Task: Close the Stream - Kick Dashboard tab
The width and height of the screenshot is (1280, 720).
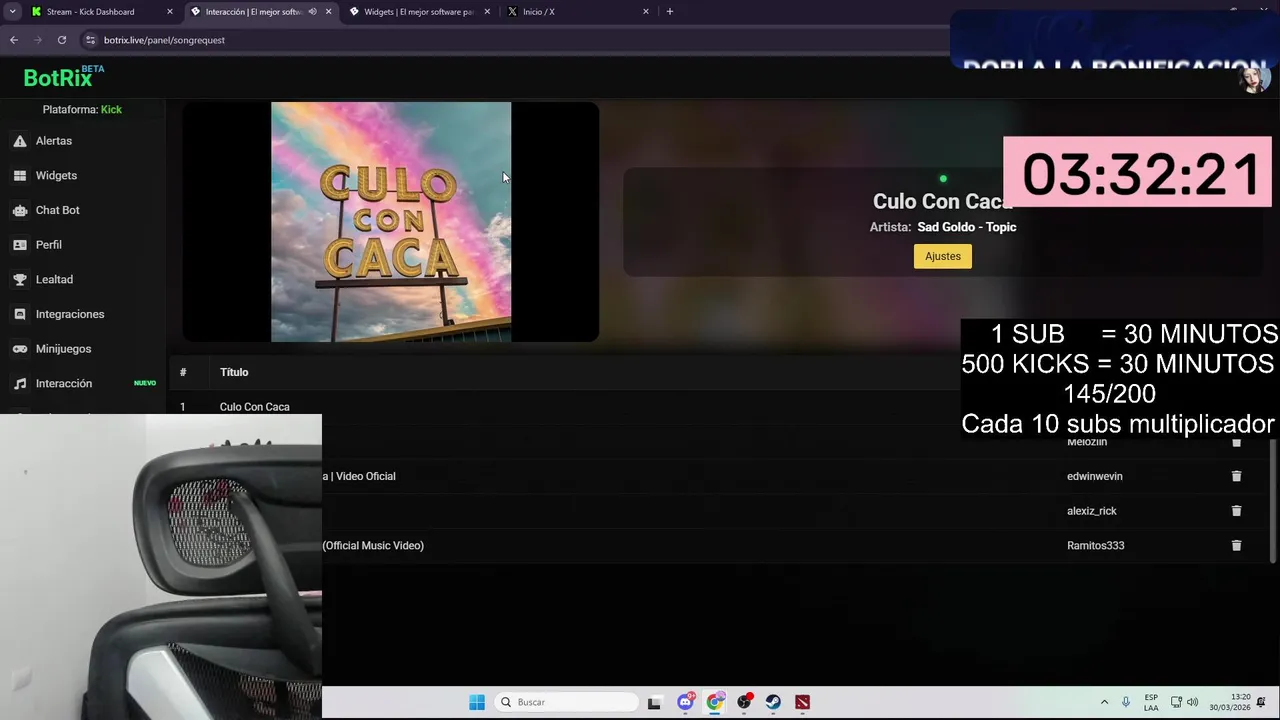Action: click(x=169, y=12)
